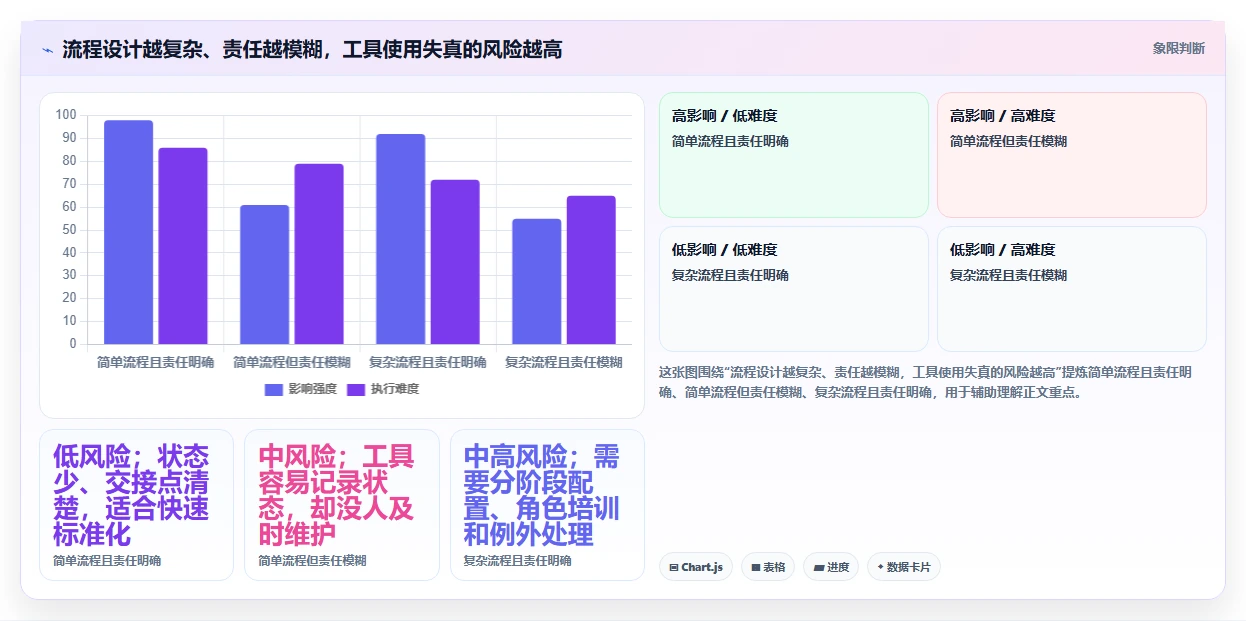This screenshot has height=621, width=1246.
Task: Select the 高影响 / 低难度 quadrant card
Action: [x=794, y=155]
